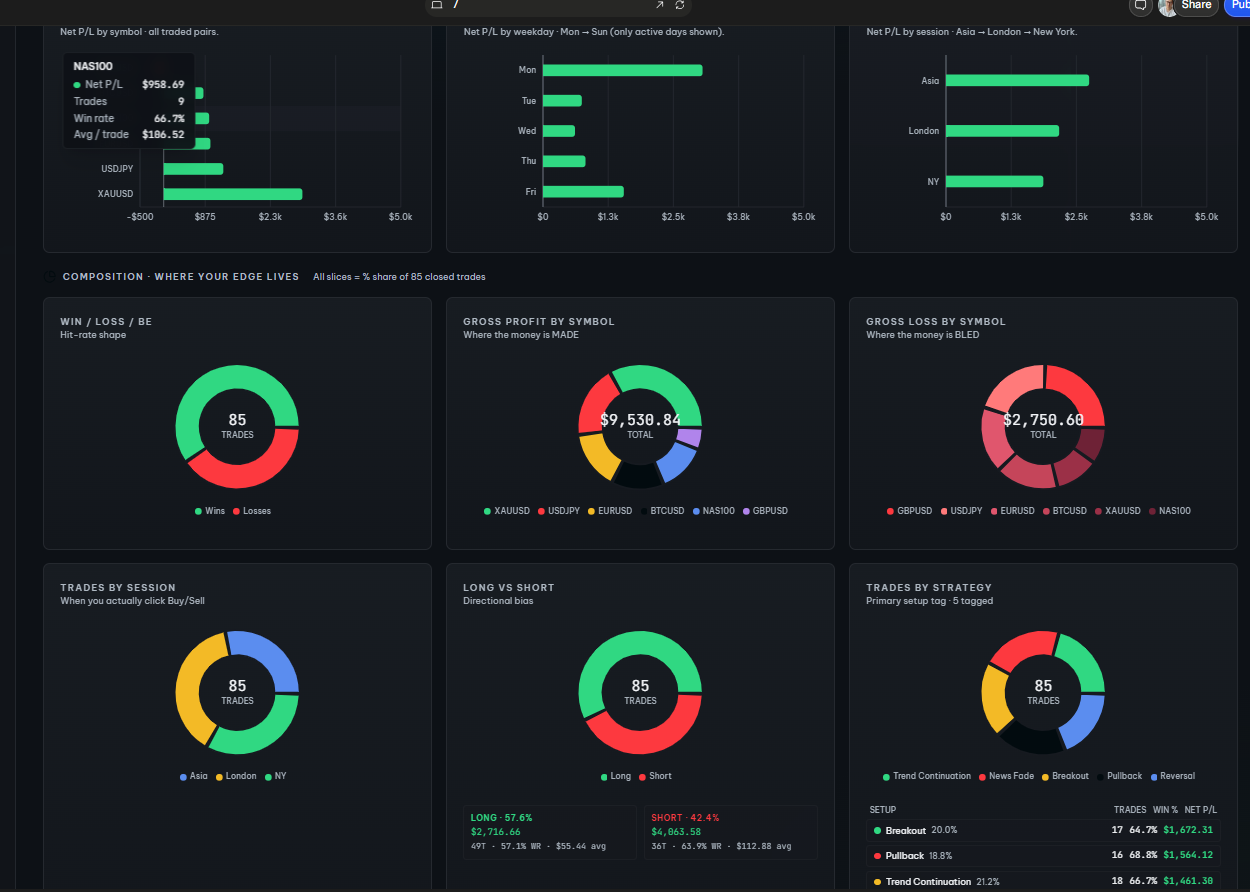The width and height of the screenshot is (1250, 892).
Task: Click the $2,750.60 total in Gross Loss donut
Action: (x=1043, y=420)
